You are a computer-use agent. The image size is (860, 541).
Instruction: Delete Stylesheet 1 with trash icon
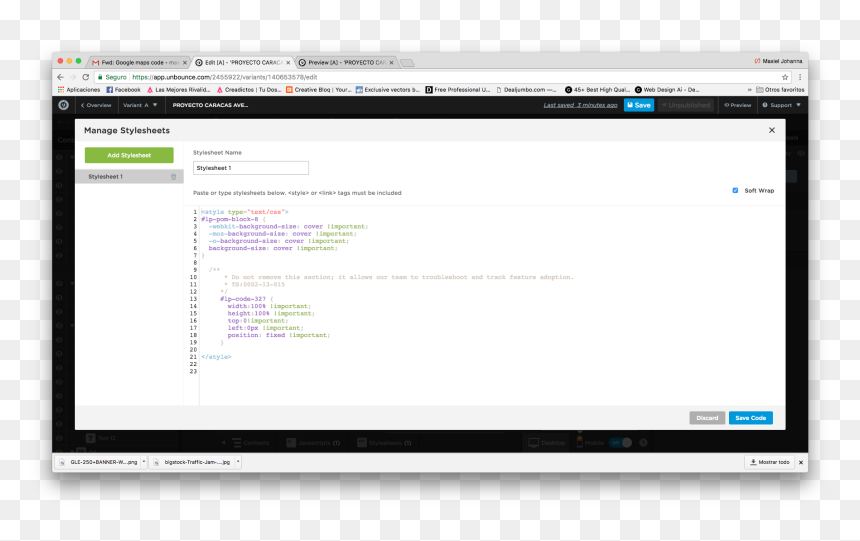[x=173, y=177]
